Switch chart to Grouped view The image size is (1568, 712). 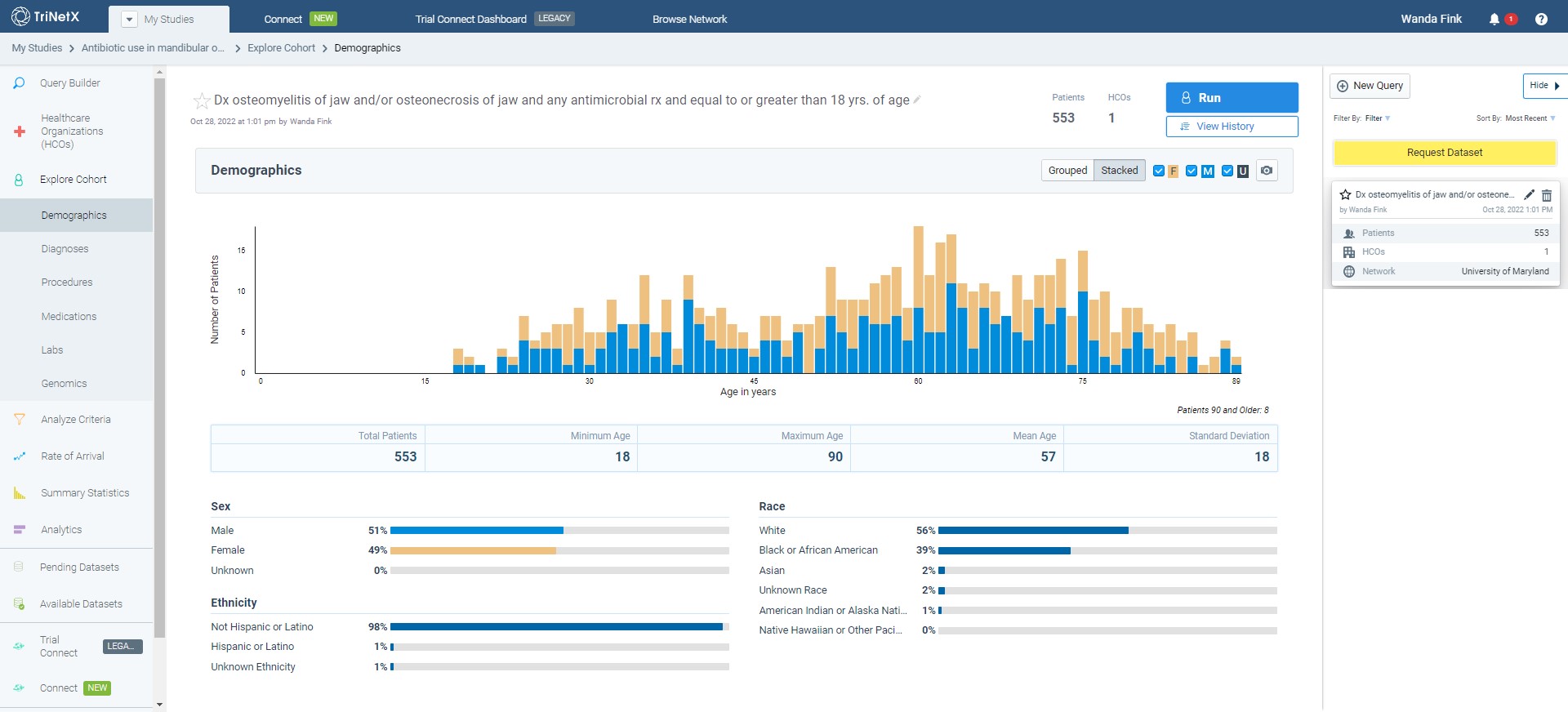click(x=1067, y=171)
